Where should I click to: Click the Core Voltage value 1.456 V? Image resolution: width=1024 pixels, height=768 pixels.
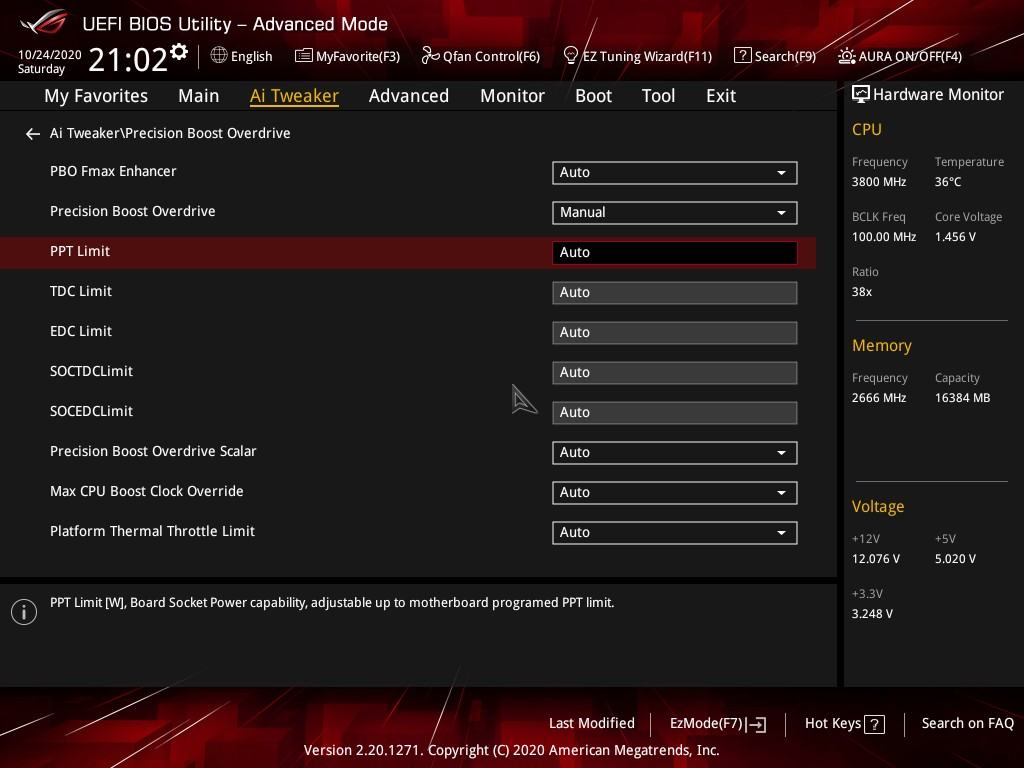click(x=955, y=237)
